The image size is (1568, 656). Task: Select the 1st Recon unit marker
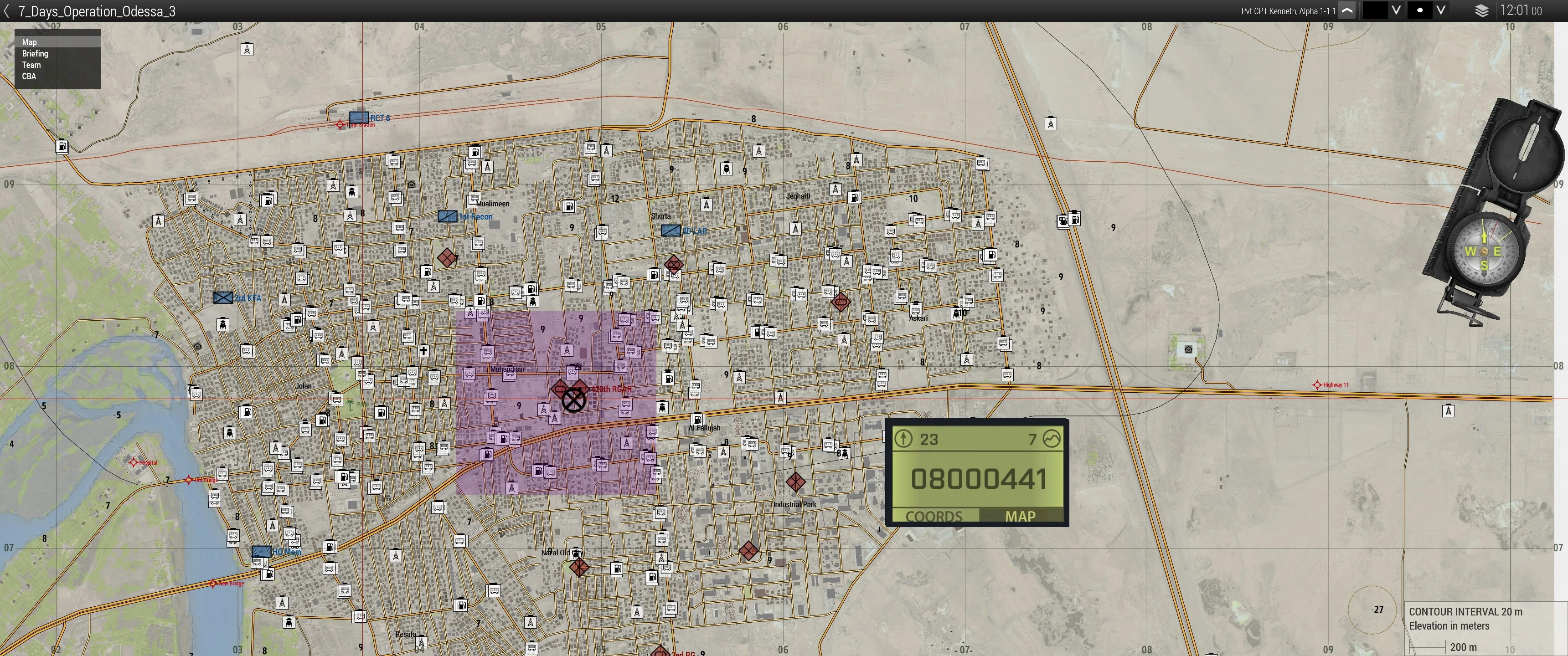coord(448,216)
